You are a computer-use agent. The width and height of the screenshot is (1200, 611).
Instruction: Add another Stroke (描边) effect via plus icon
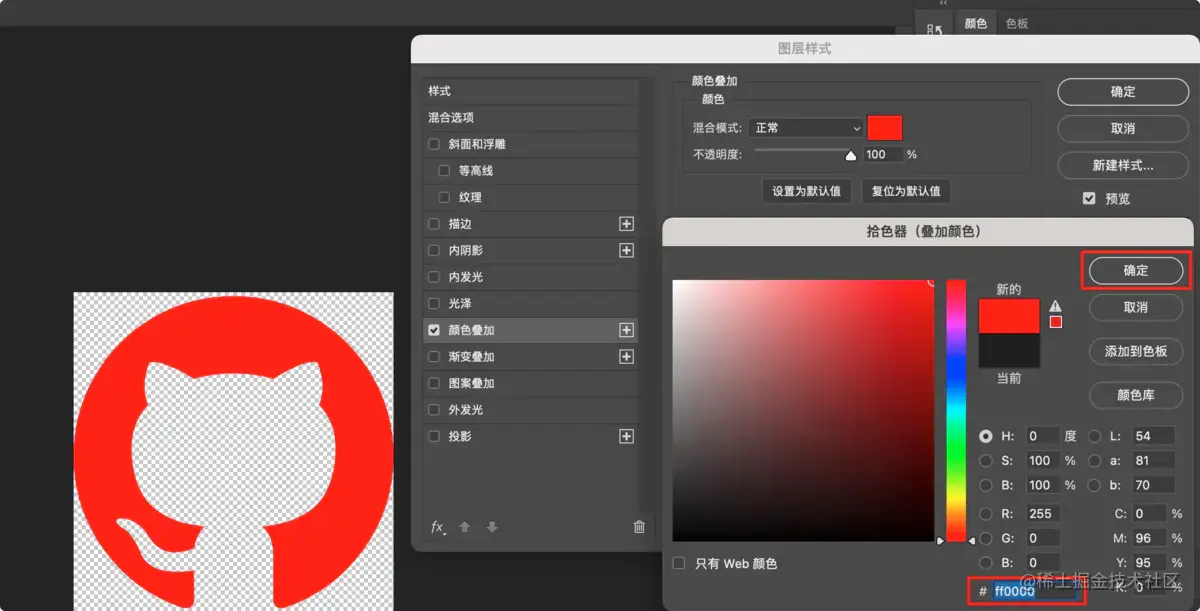(626, 224)
